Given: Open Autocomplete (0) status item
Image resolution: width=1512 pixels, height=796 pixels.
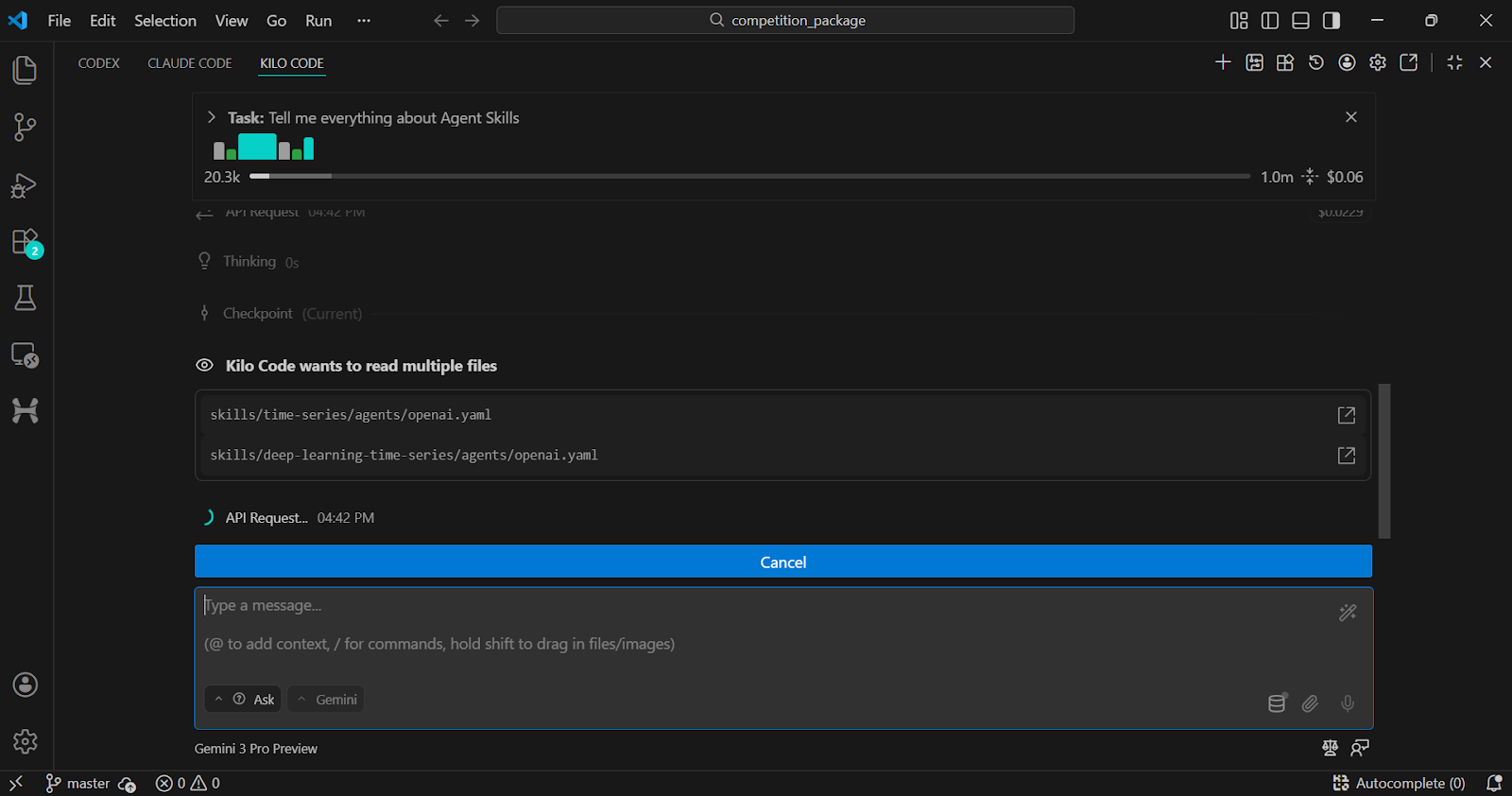Looking at the screenshot, I should (1399, 783).
